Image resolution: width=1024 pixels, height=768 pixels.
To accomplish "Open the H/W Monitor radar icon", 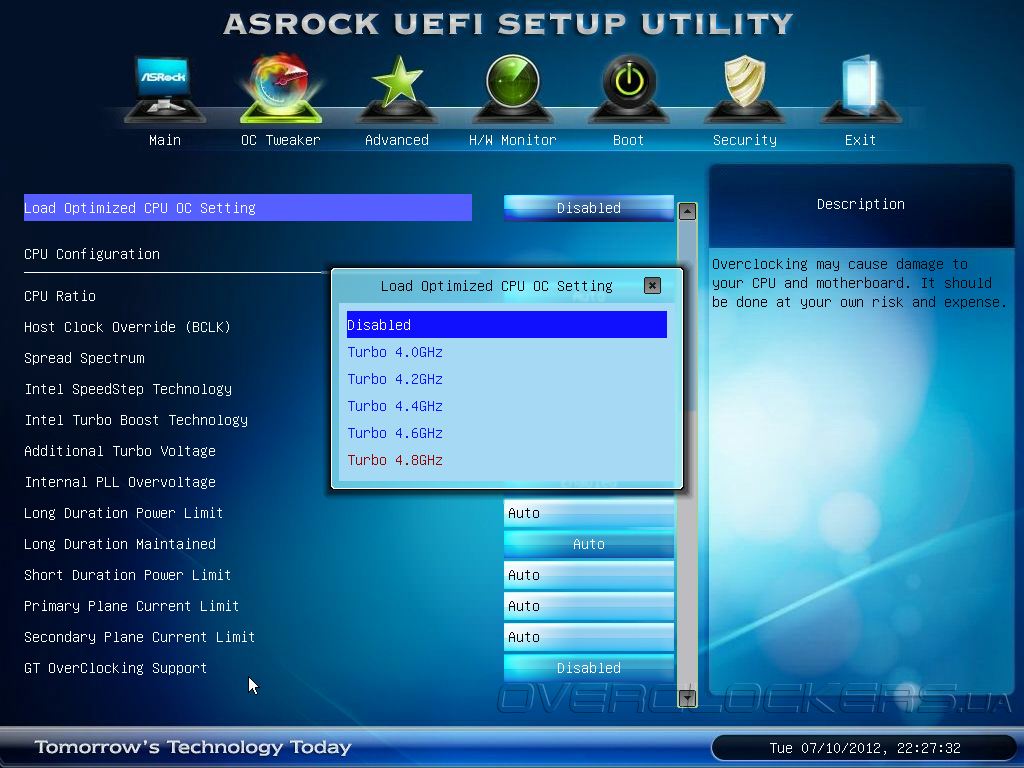I will pyautogui.click(x=513, y=89).
